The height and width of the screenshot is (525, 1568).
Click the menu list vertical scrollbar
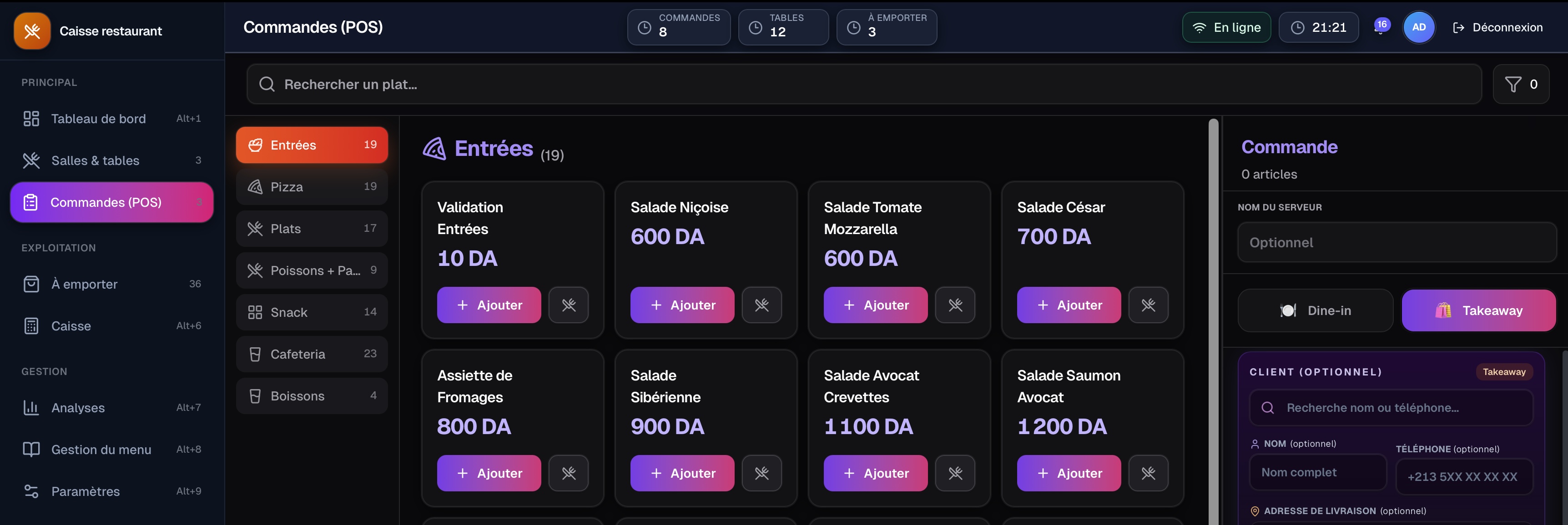(x=1213, y=321)
